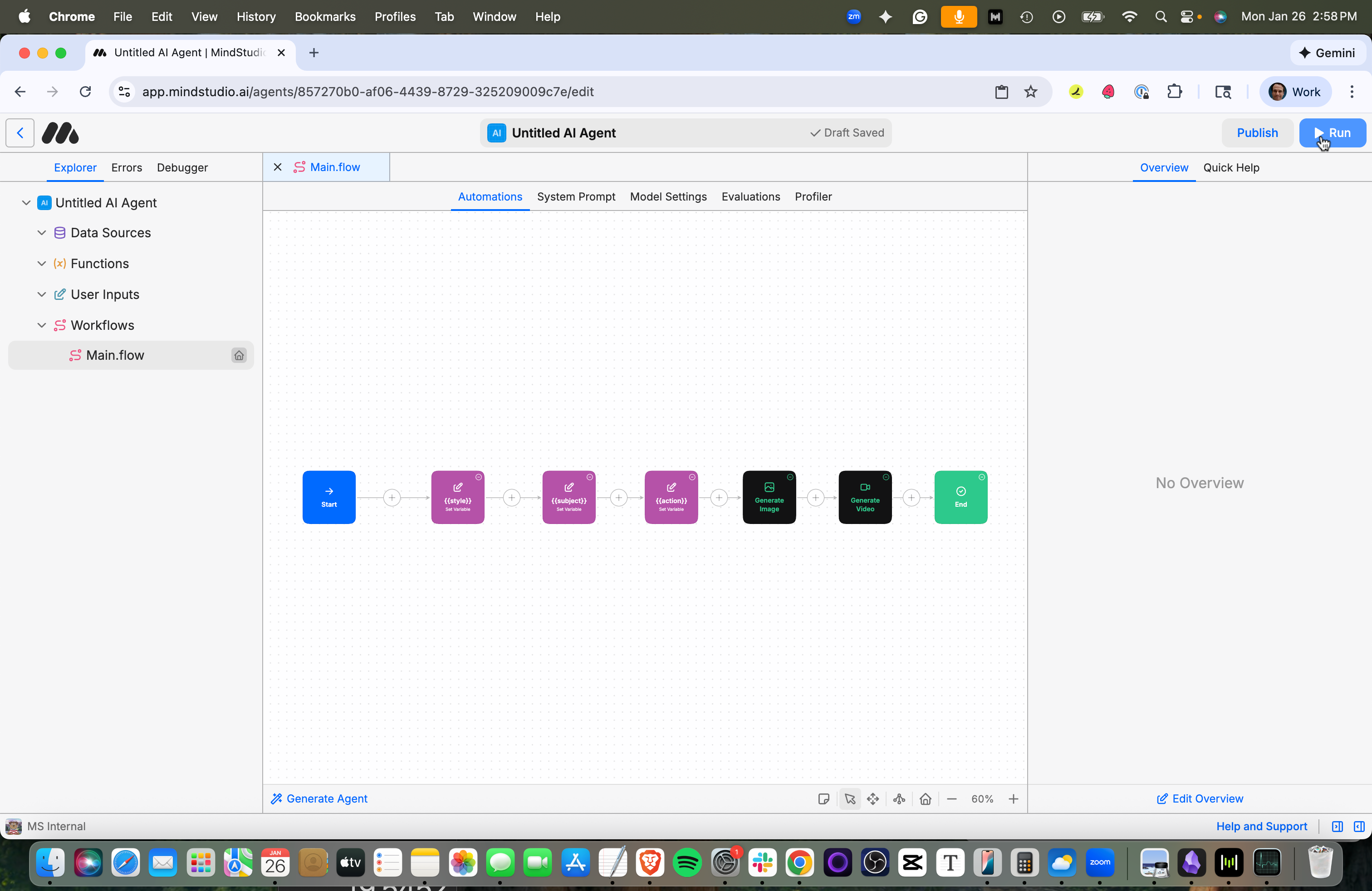The image size is (1372, 891).
Task: Open Edit Overview
Action: pyautogui.click(x=1199, y=798)
